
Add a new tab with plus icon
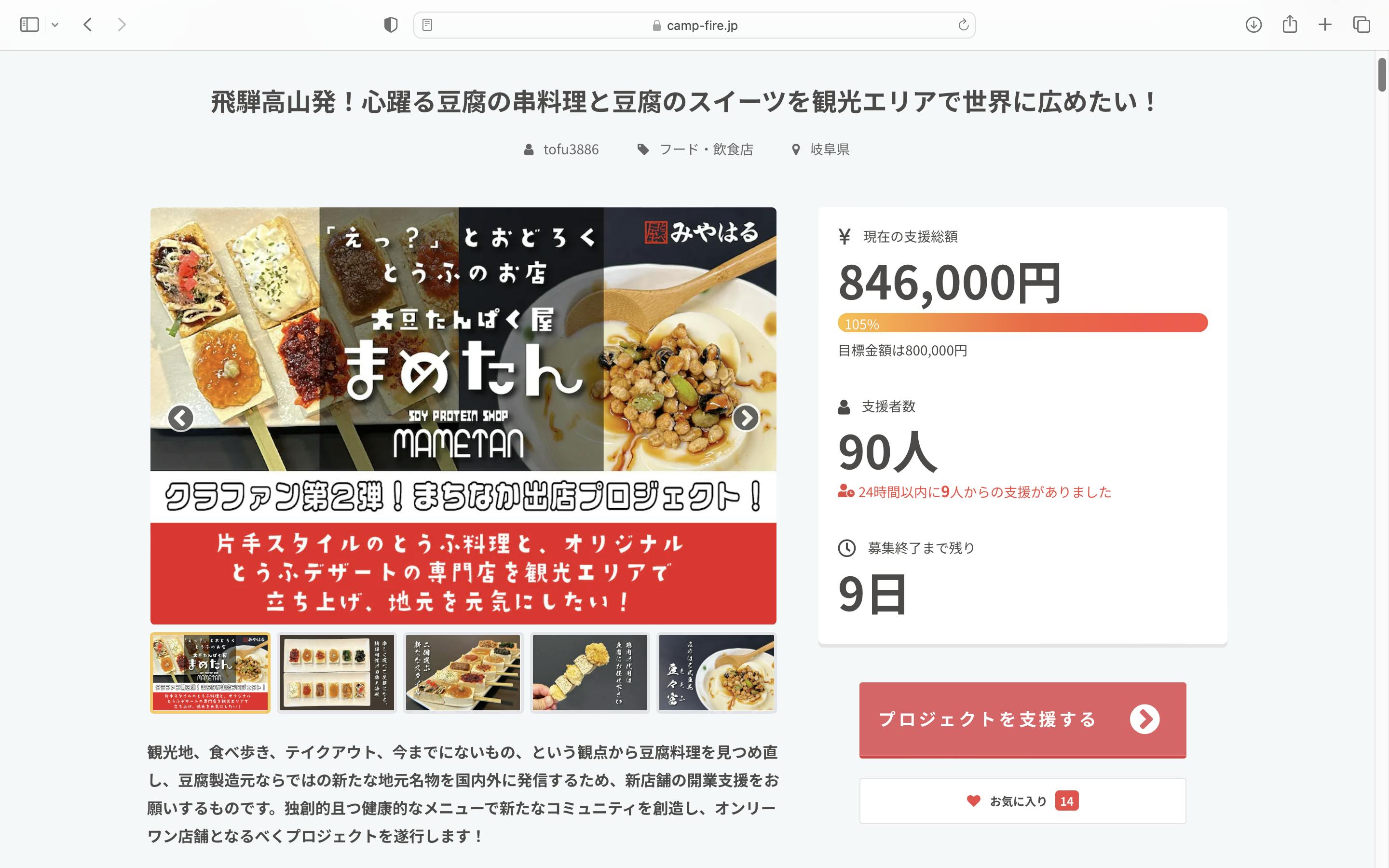tap(1325, 25)
